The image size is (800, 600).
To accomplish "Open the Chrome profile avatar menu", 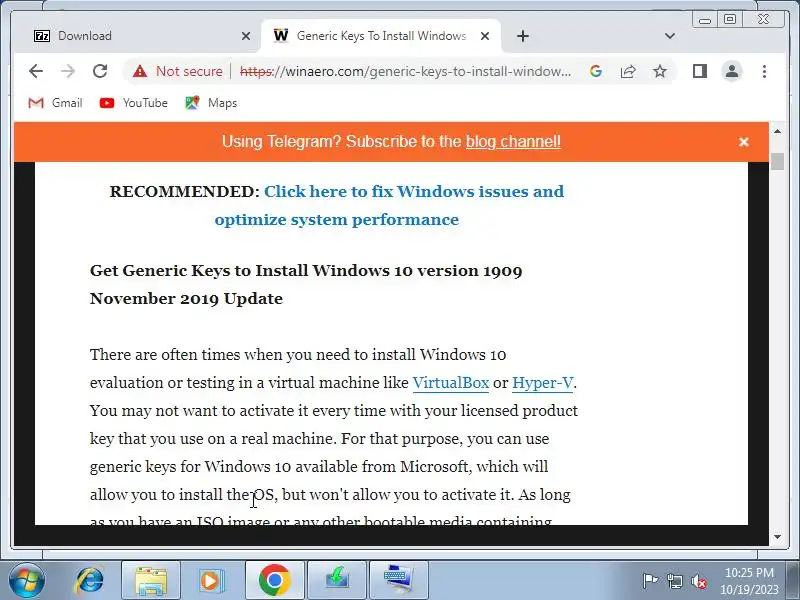I will pos(732,71).
